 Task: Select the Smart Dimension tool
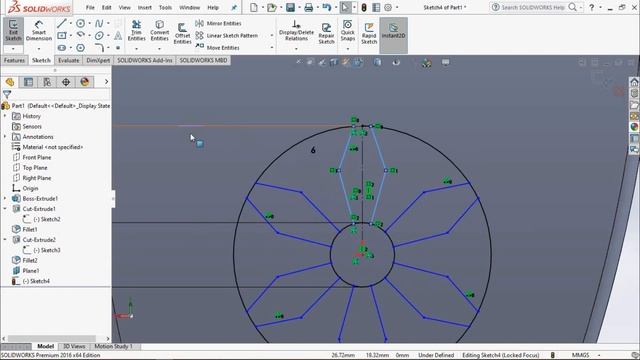39,30
